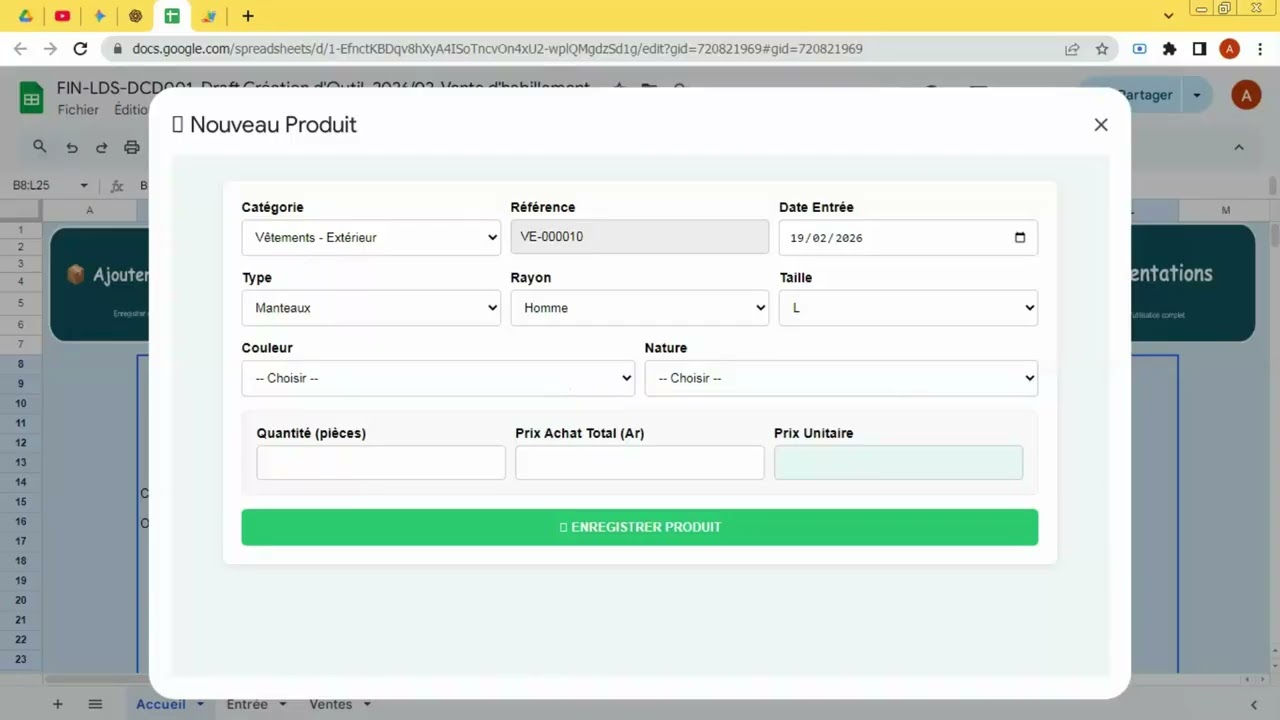Switch to the Entrée sheet tab
The height and width of the screenshot is (720, 1280).
click(x=247, y=704)
